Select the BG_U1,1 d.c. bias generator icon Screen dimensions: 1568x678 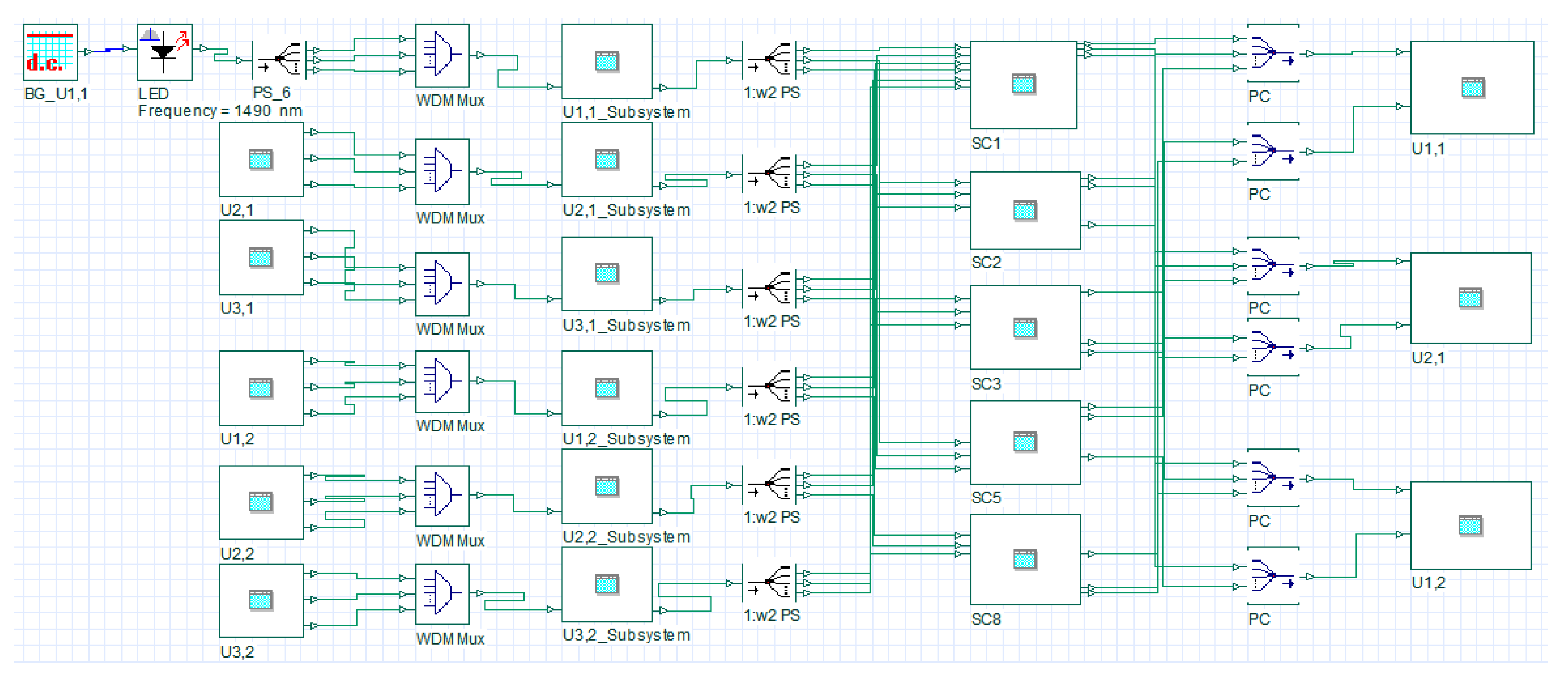tap(50, 52)
